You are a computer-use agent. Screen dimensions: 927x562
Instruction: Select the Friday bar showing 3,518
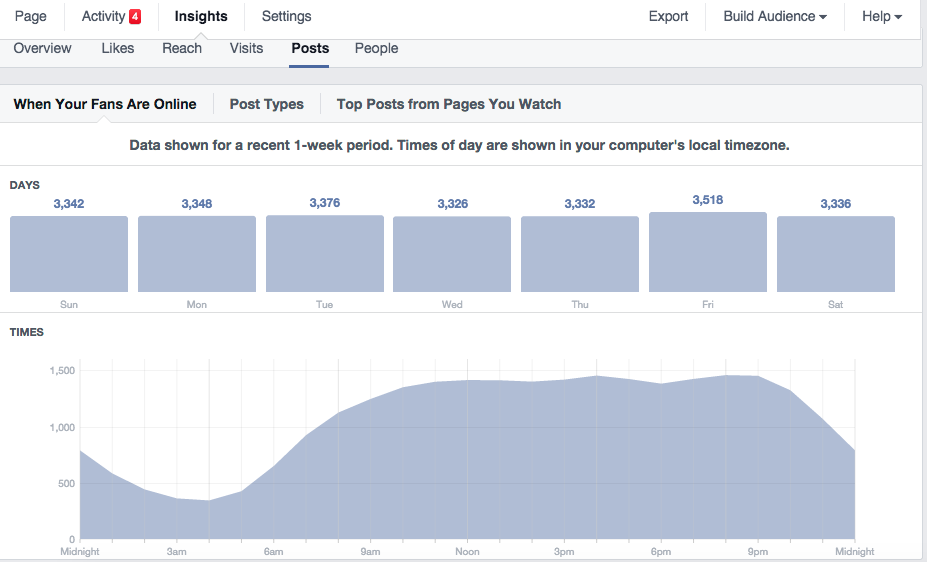tap(707, 252)
